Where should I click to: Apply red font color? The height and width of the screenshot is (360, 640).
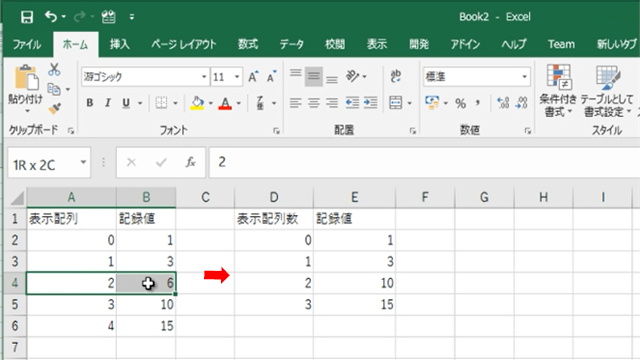[x=225, y=103]
